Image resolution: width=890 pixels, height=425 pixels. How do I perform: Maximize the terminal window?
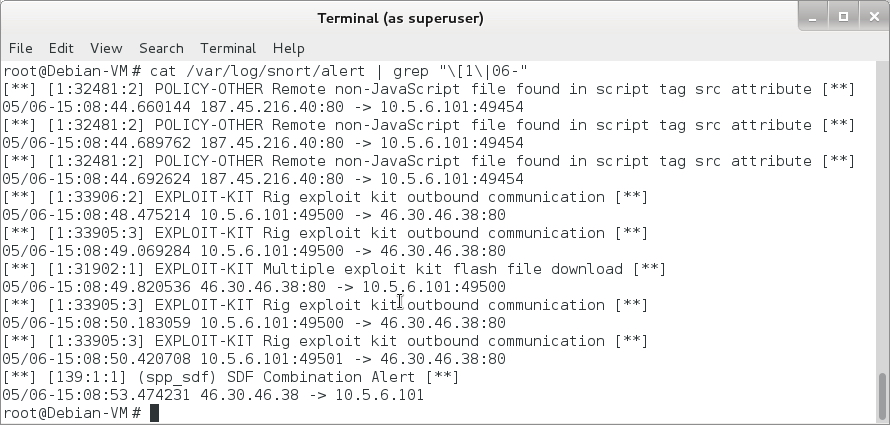[843, 17]
